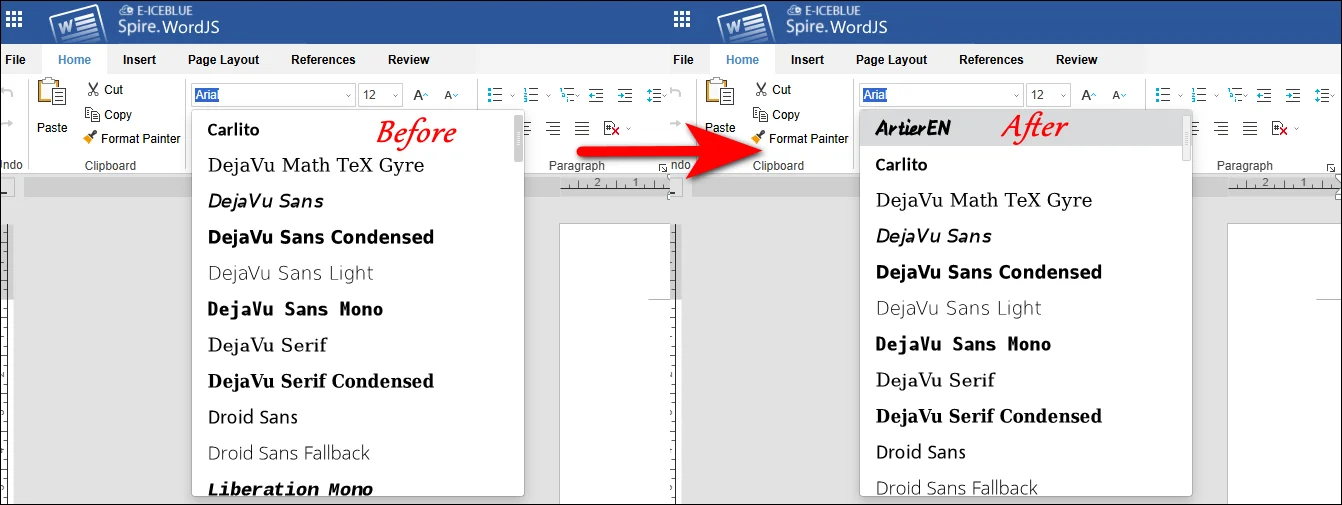Switch to Page Layout tab in the Before panel
Image resolution: width=1342 pixels, height=505 pixels.
[225, 60]
